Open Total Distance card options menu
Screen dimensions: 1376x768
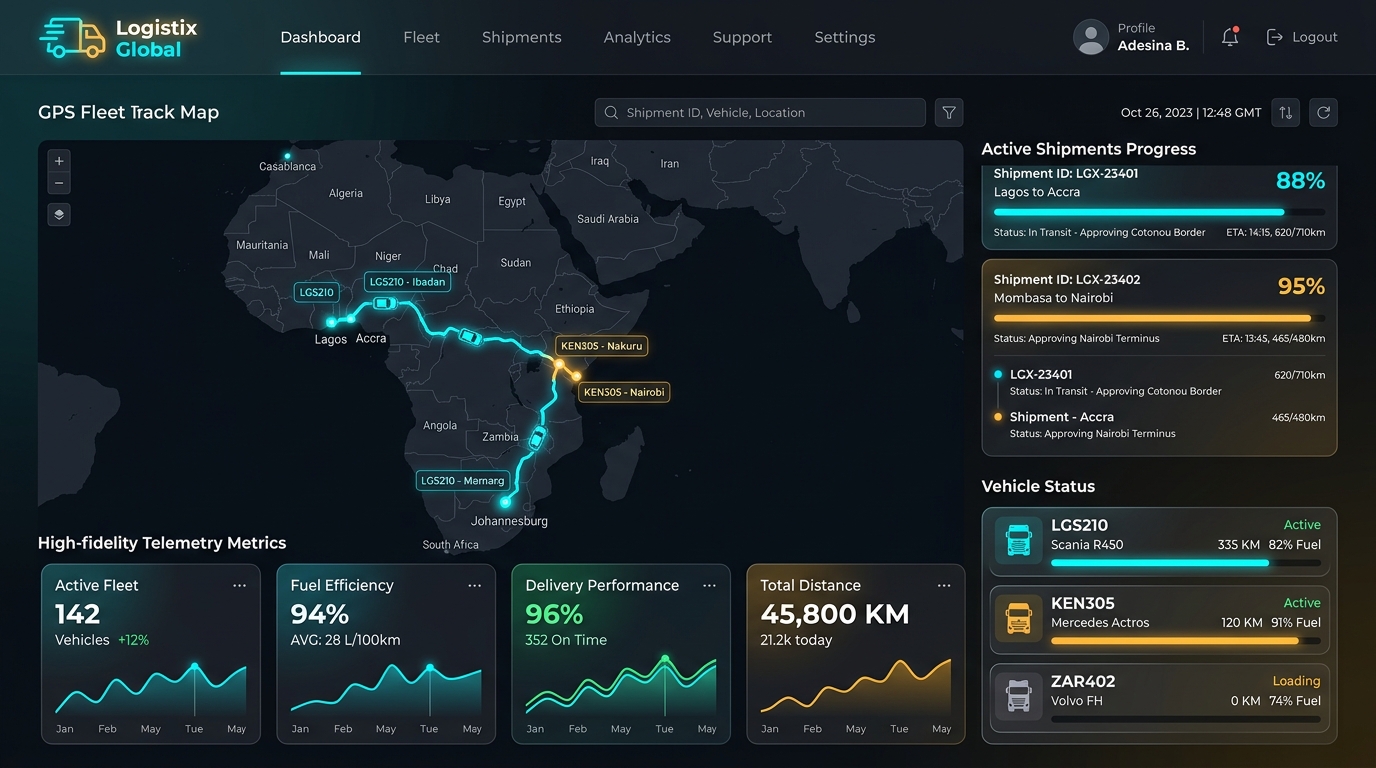[943, 586]
